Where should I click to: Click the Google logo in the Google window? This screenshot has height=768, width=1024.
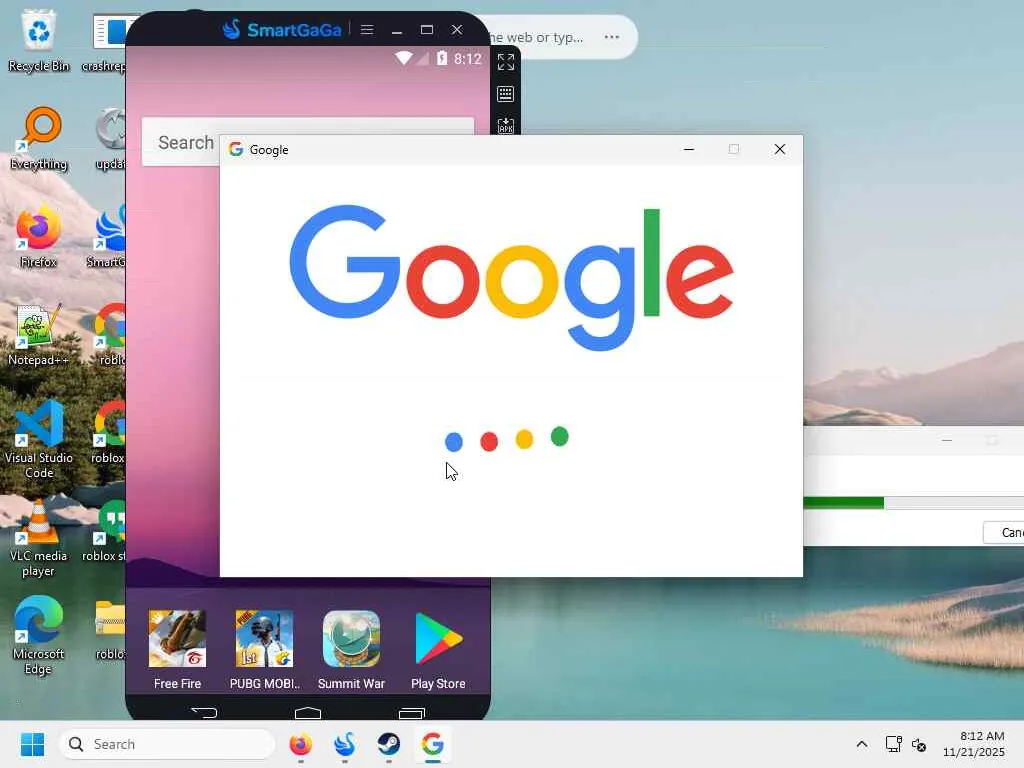pyautogui.click(x=511, y=279)
